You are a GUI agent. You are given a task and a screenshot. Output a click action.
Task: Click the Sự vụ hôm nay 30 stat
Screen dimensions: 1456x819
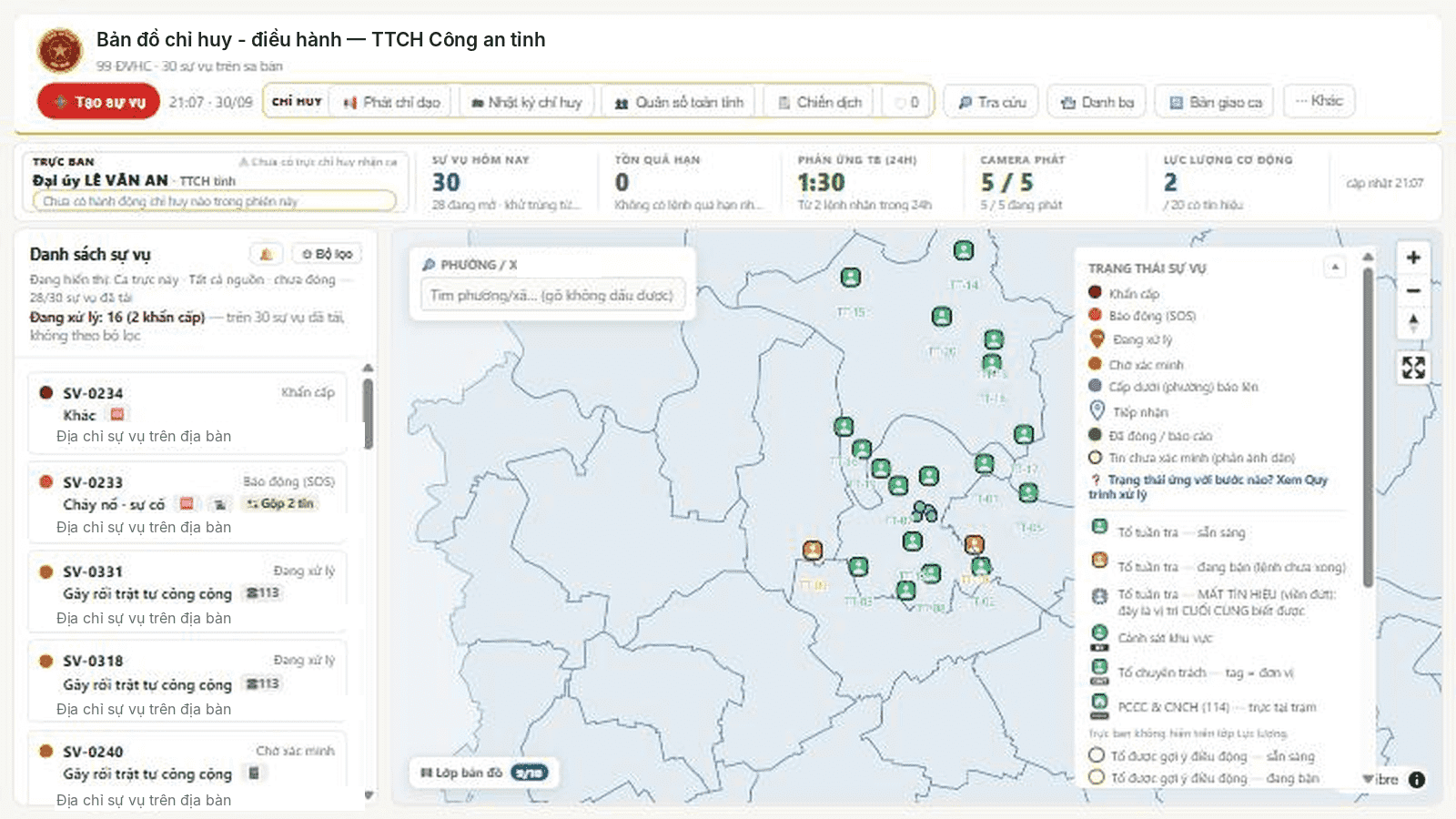[506, 183]
